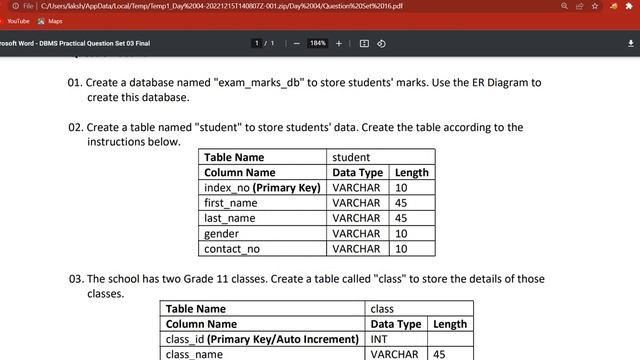The width and height of the screenshot is (640, 360).
Task: Download the PDF with the download icon
Action: point(631,43)
